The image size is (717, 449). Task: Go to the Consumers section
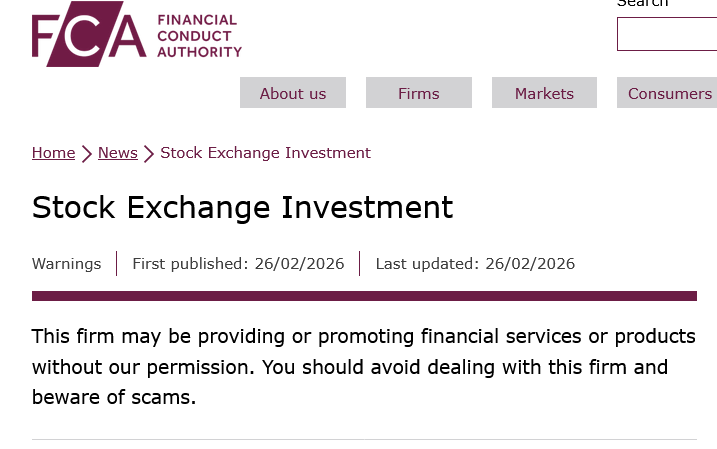(x=668, y=93)
